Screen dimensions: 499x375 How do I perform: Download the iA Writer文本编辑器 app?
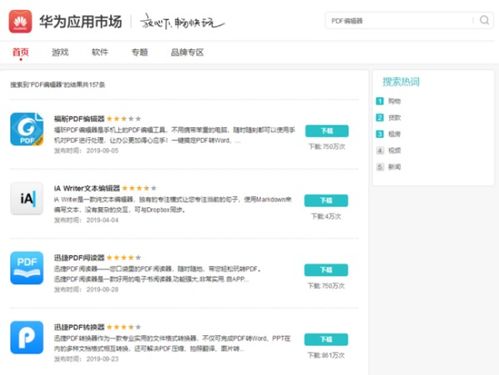pyautogui.click(x=326, y=200)
